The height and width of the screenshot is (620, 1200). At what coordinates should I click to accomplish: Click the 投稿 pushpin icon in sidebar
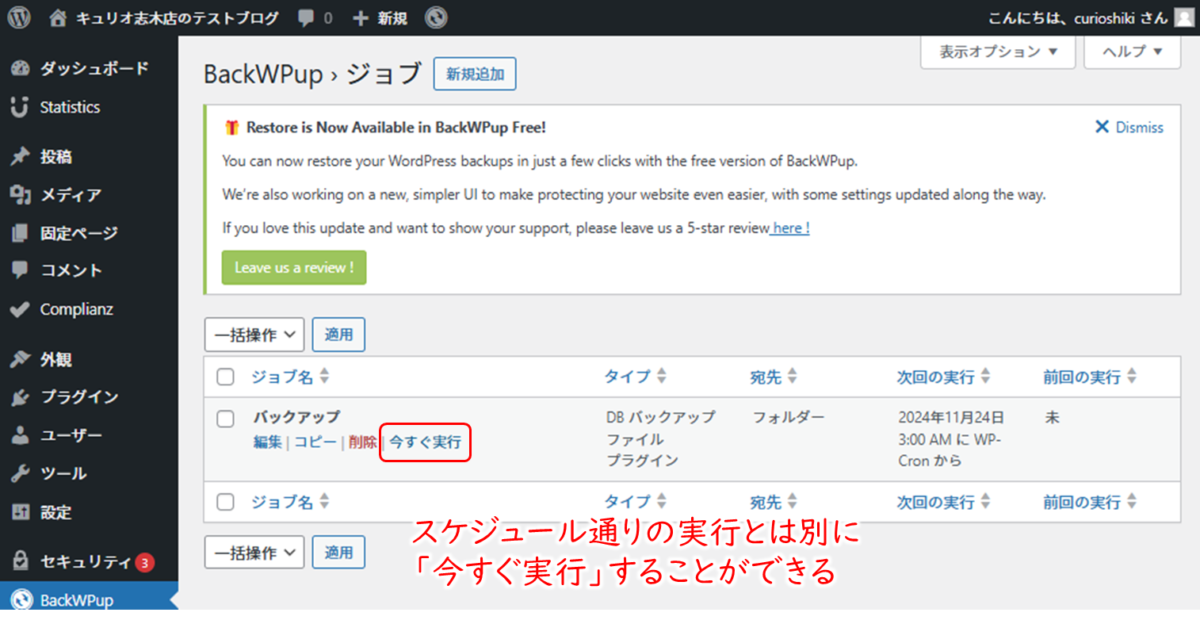click(x=19, y=156)
